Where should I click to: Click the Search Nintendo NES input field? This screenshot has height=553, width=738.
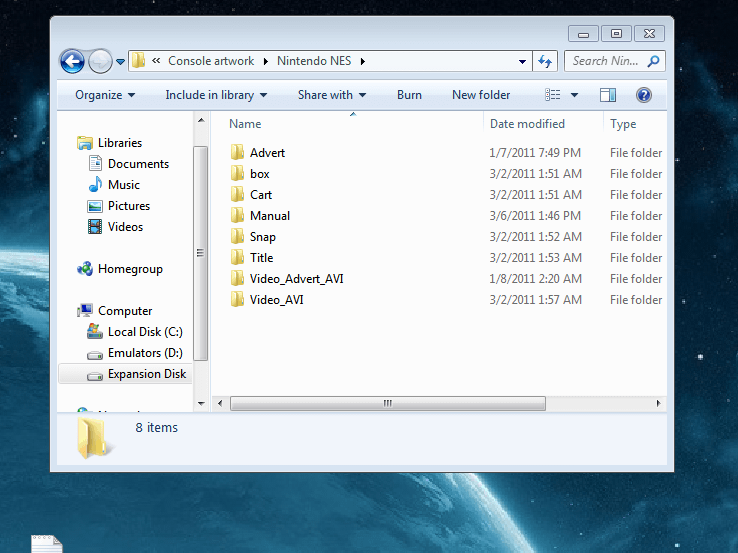[606, 61]
